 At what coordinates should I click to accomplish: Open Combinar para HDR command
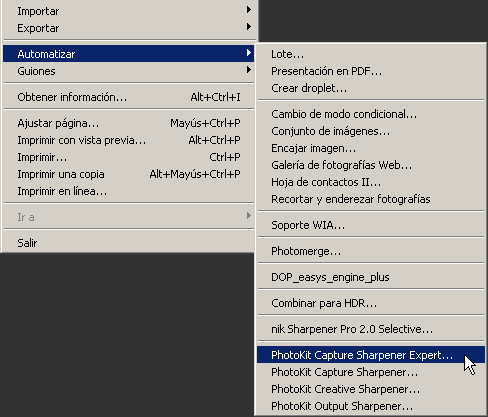371,303
